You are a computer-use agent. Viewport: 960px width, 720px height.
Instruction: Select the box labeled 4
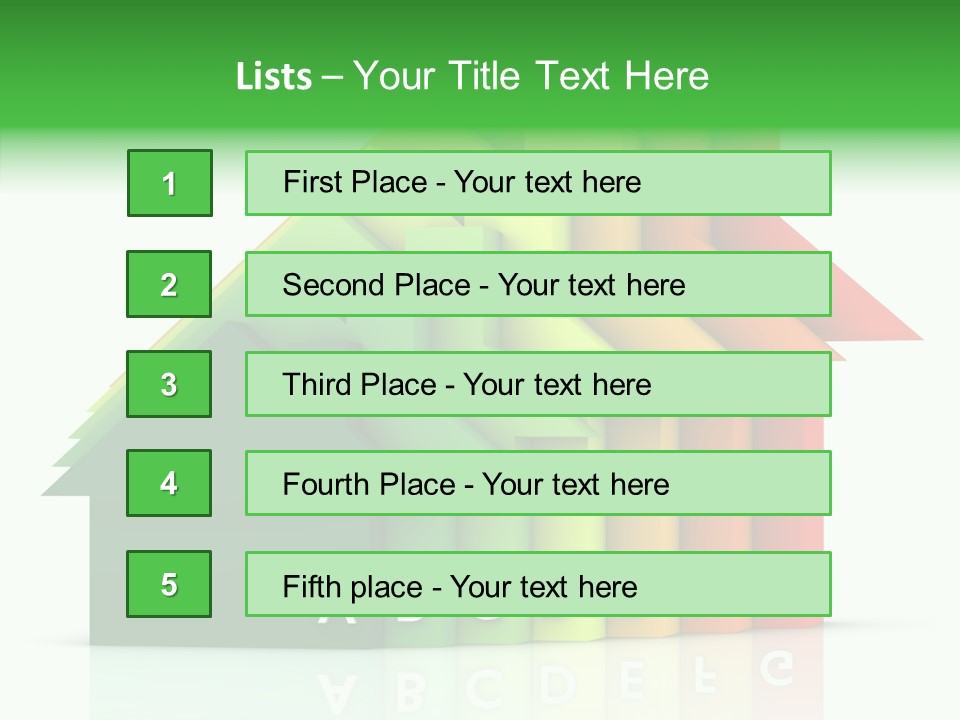[169, 483]
